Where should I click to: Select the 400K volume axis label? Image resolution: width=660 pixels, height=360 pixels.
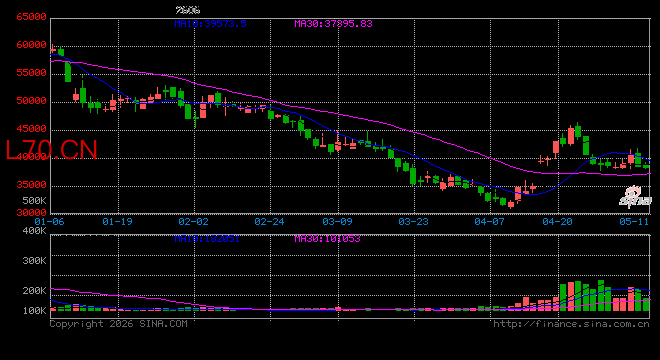pyautogui.click(x=35, y=231)
